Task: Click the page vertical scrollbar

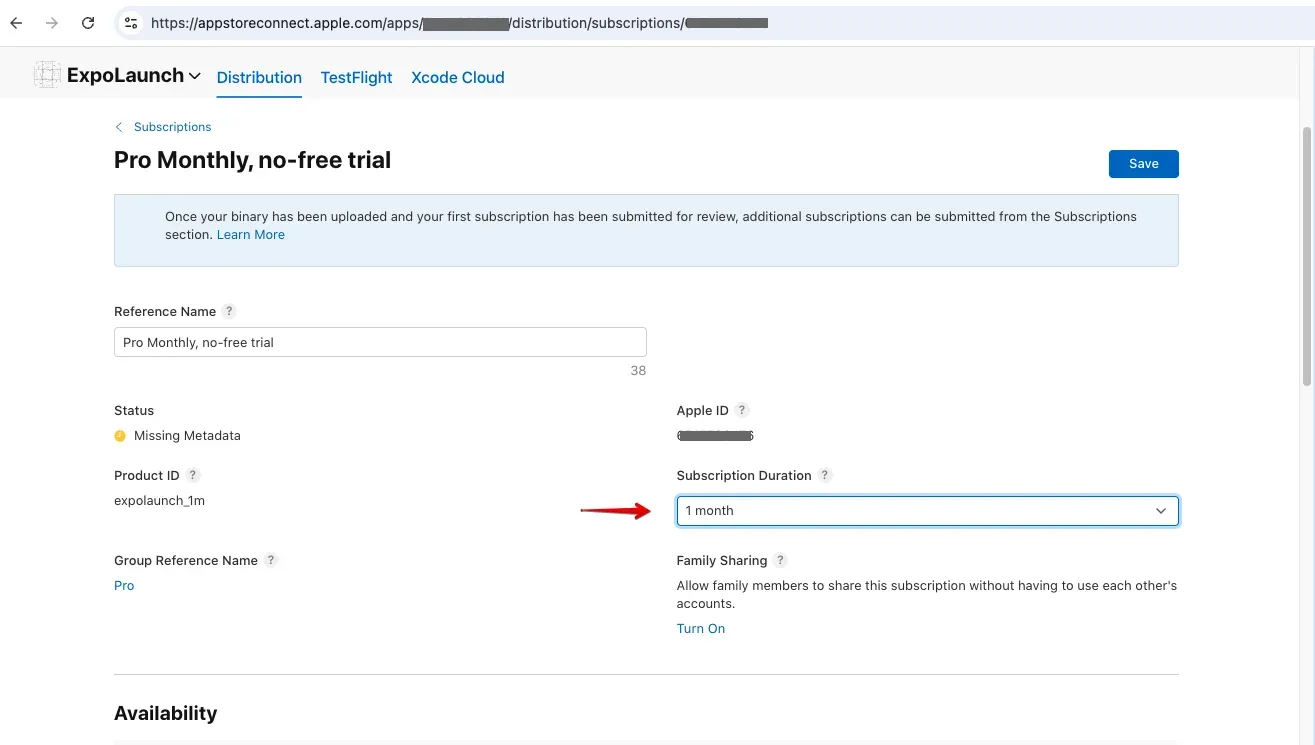Action: 1306,255
